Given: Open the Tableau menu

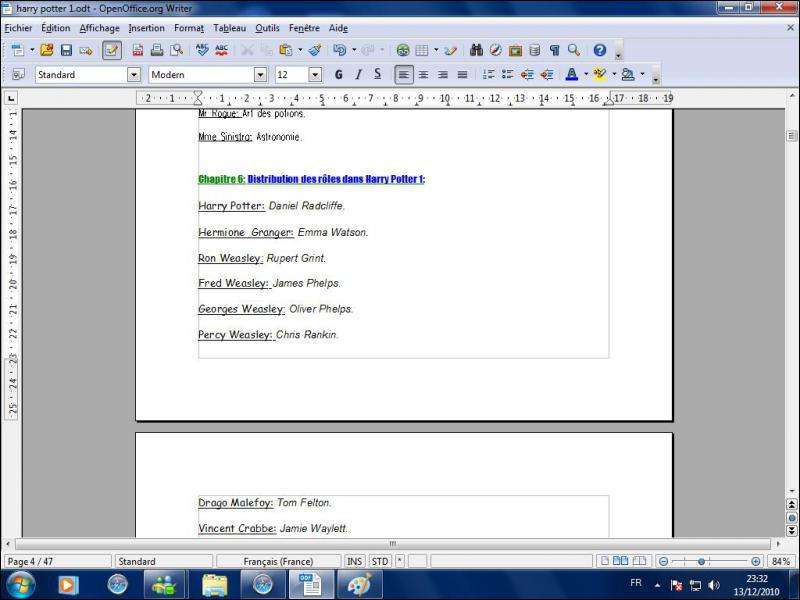Looking at the screenshot, I should tap(230, 28).
